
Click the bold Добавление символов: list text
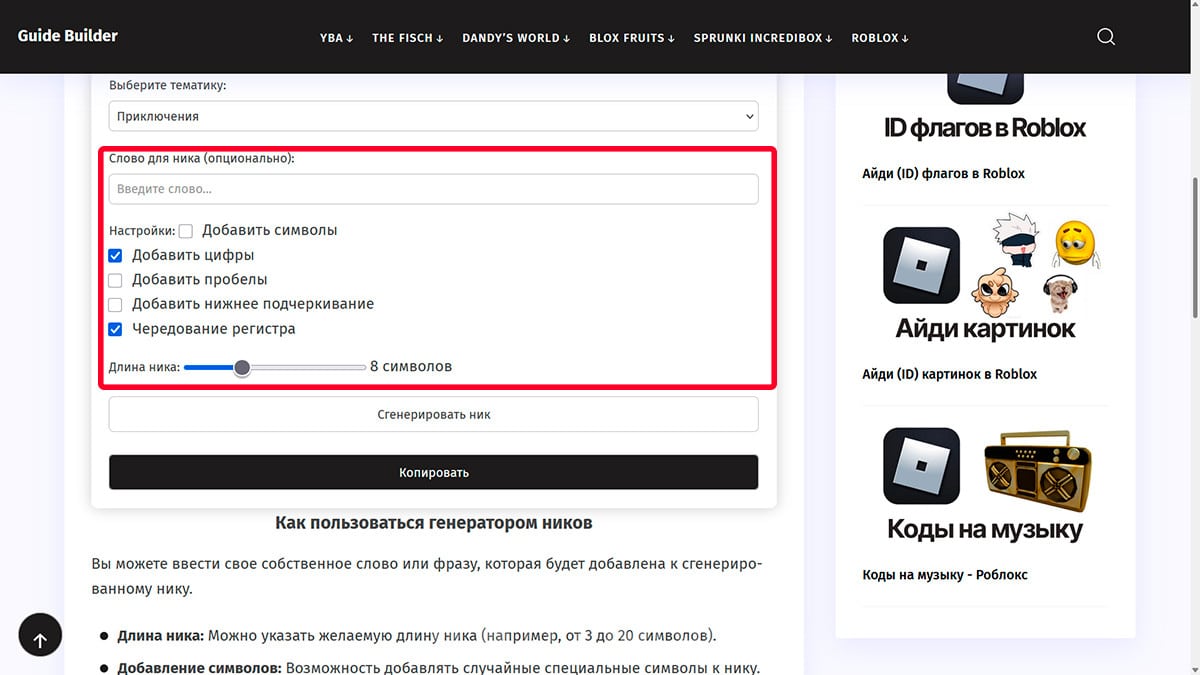[199, 668]
